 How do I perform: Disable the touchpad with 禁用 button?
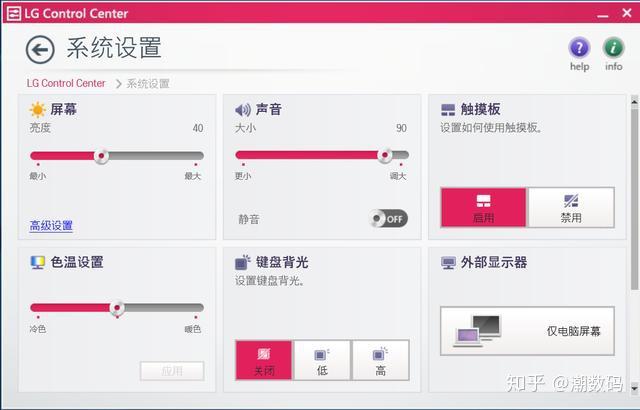point(571,208)
